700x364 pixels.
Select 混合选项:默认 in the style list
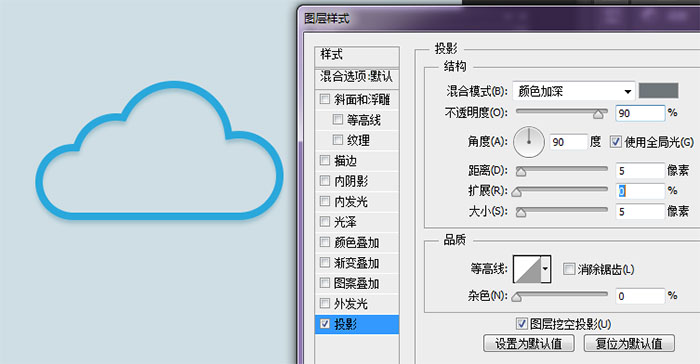pos(357,77)
